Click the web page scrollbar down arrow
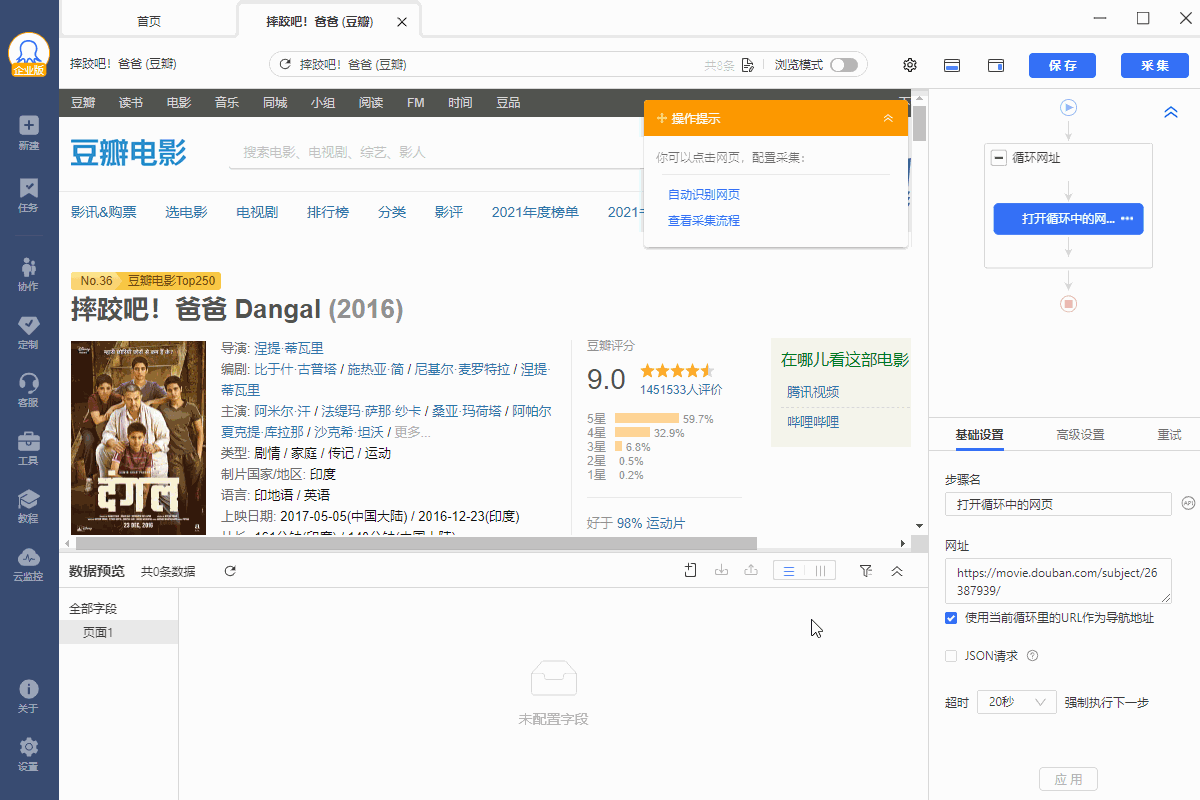This screenshot has width=1200, height=800. pyautogui.click(x=919, y=525)
